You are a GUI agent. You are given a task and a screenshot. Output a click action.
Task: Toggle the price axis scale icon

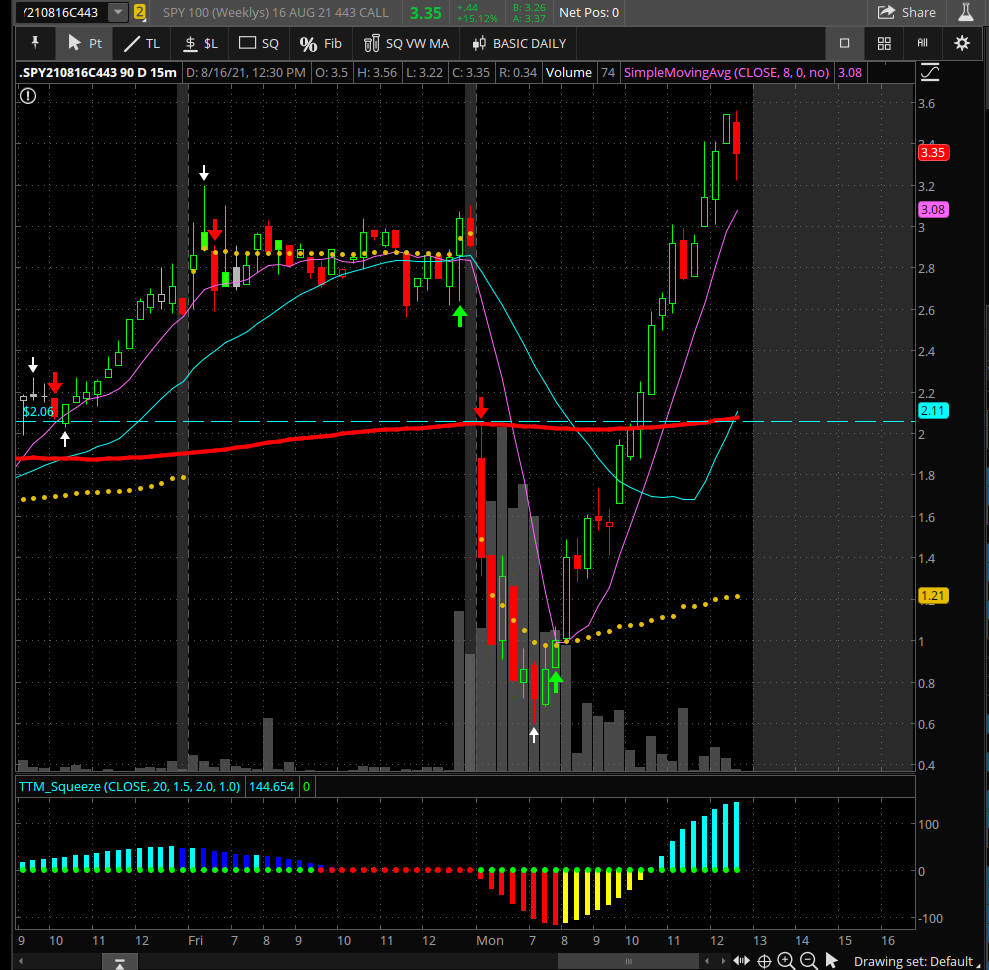coord(930,72)
